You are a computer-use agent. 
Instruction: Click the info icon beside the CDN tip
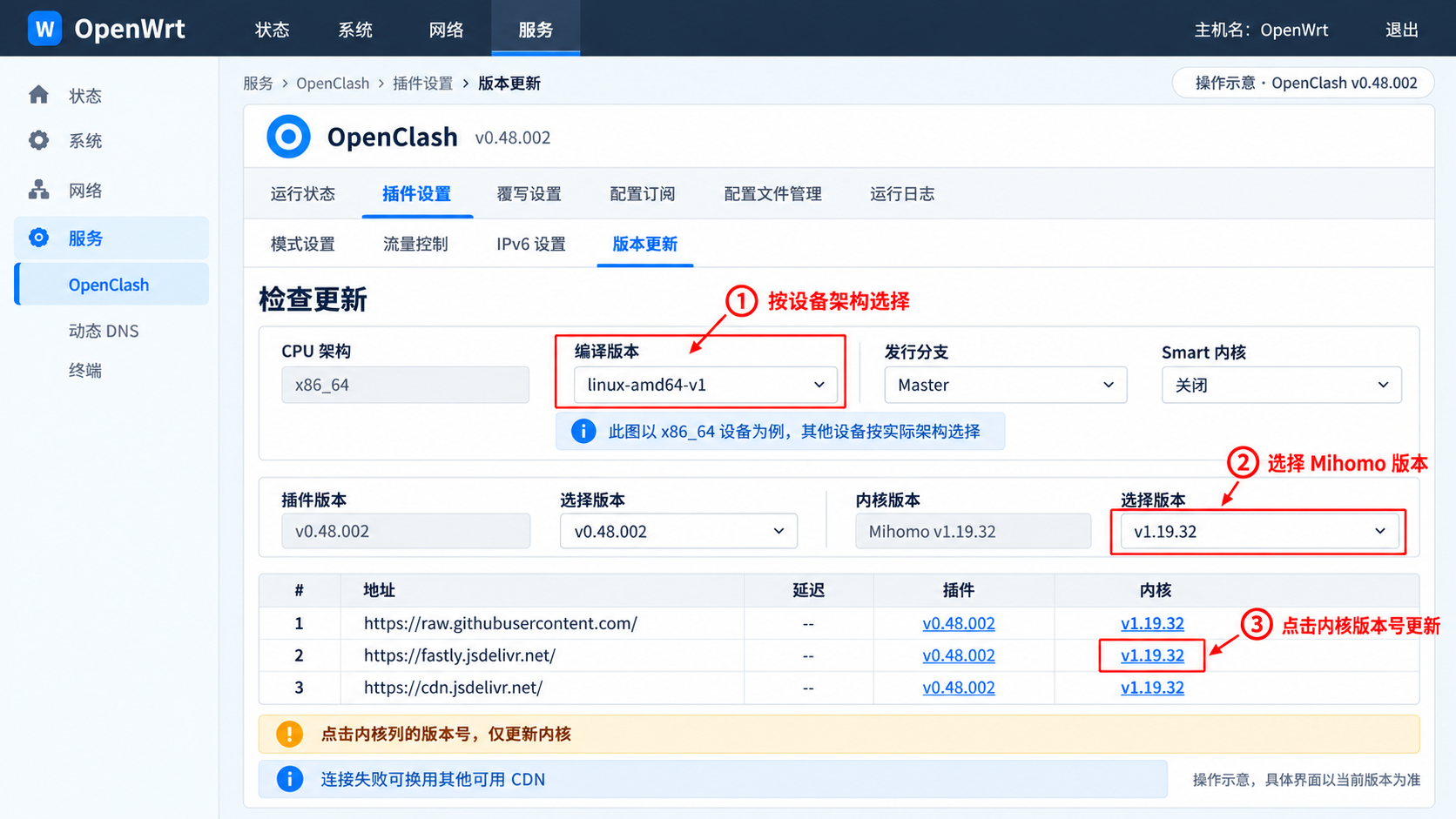[289, 779]
